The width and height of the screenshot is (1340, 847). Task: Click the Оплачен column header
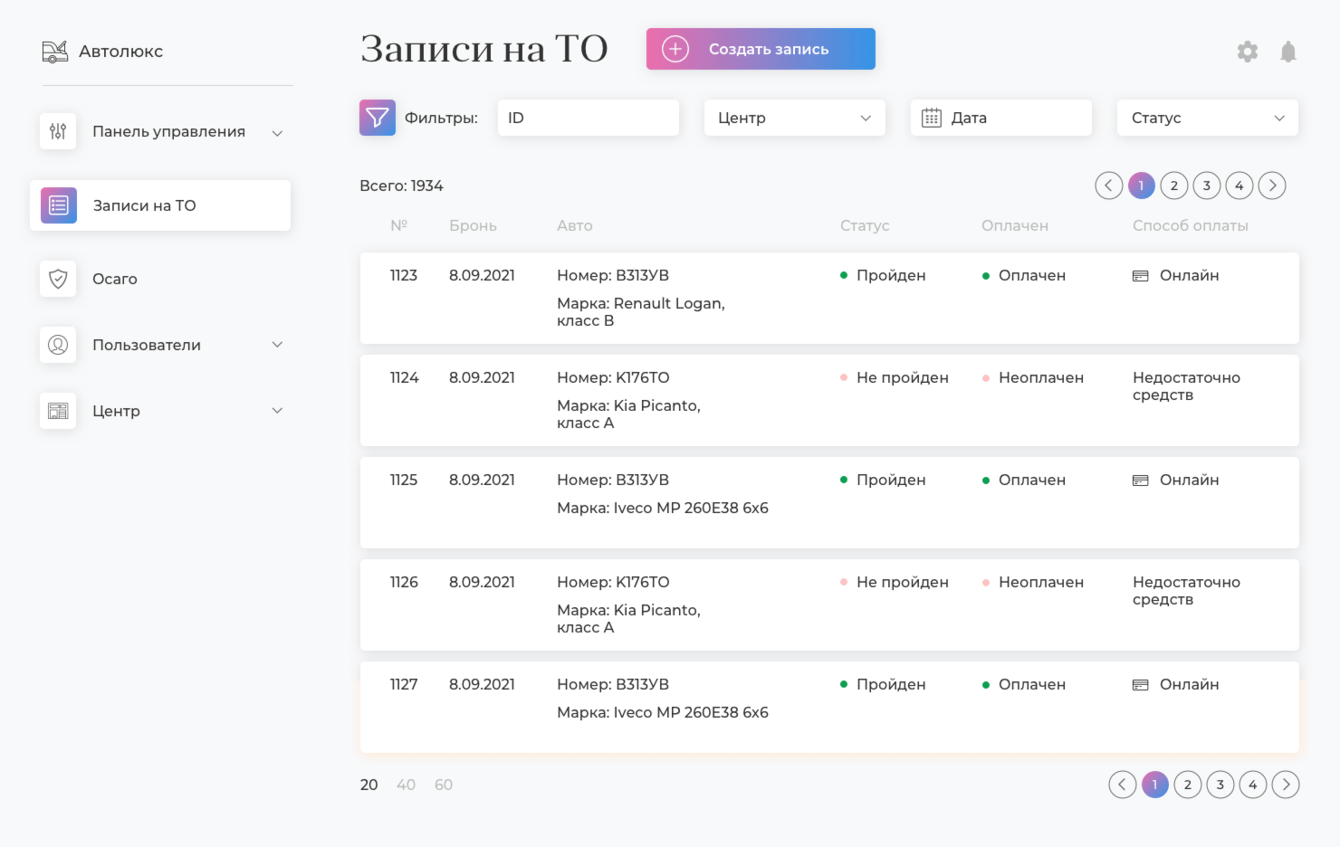pyautogui.click(x=1015, y=226)
